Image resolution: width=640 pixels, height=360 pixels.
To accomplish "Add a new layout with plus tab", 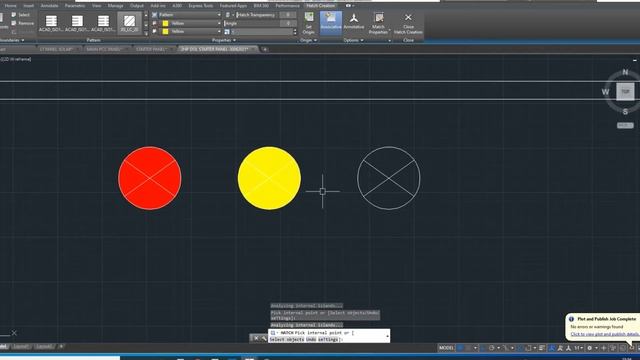I will (x=61, y=347).
